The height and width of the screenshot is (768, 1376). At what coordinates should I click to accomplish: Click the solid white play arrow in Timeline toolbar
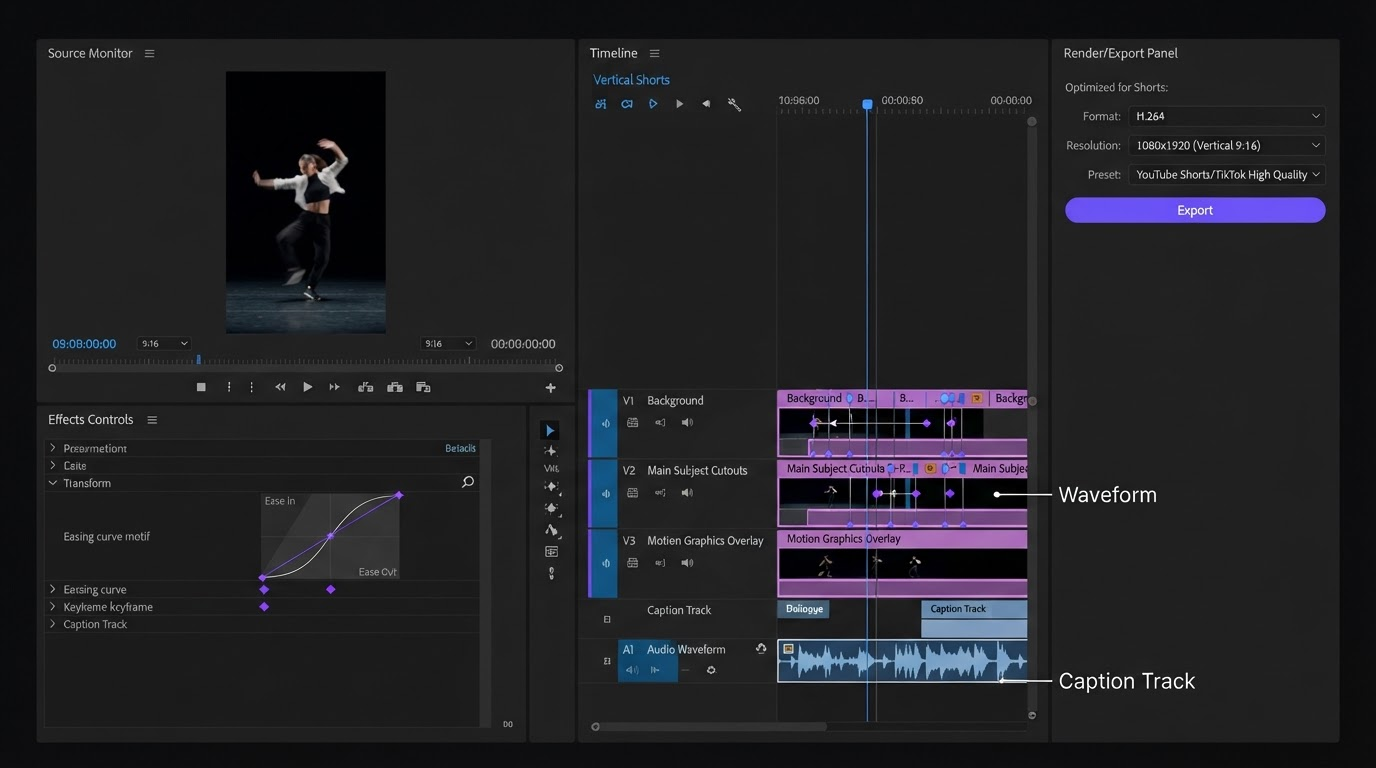point(680,104)
